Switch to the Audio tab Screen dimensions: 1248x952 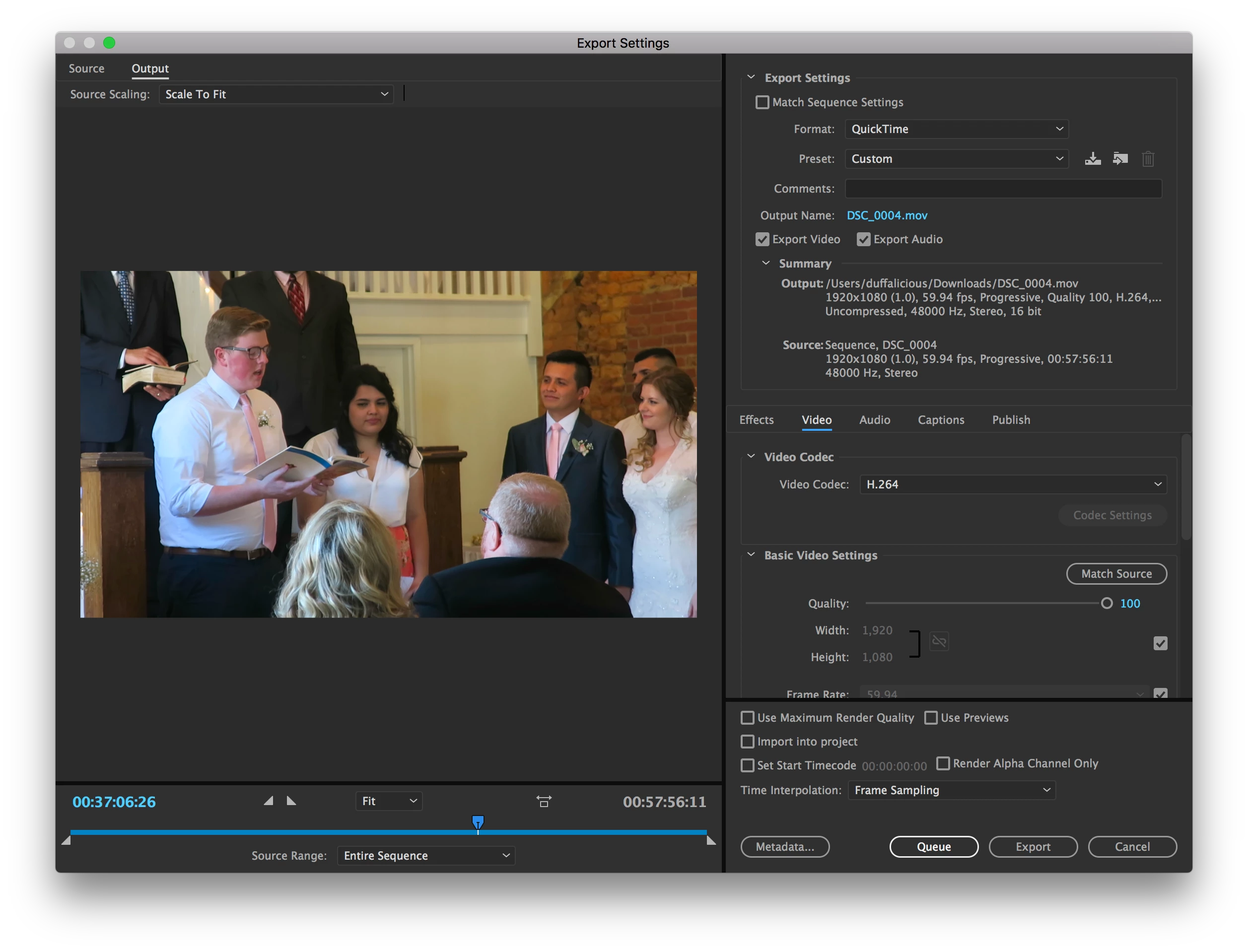point(874,420)
